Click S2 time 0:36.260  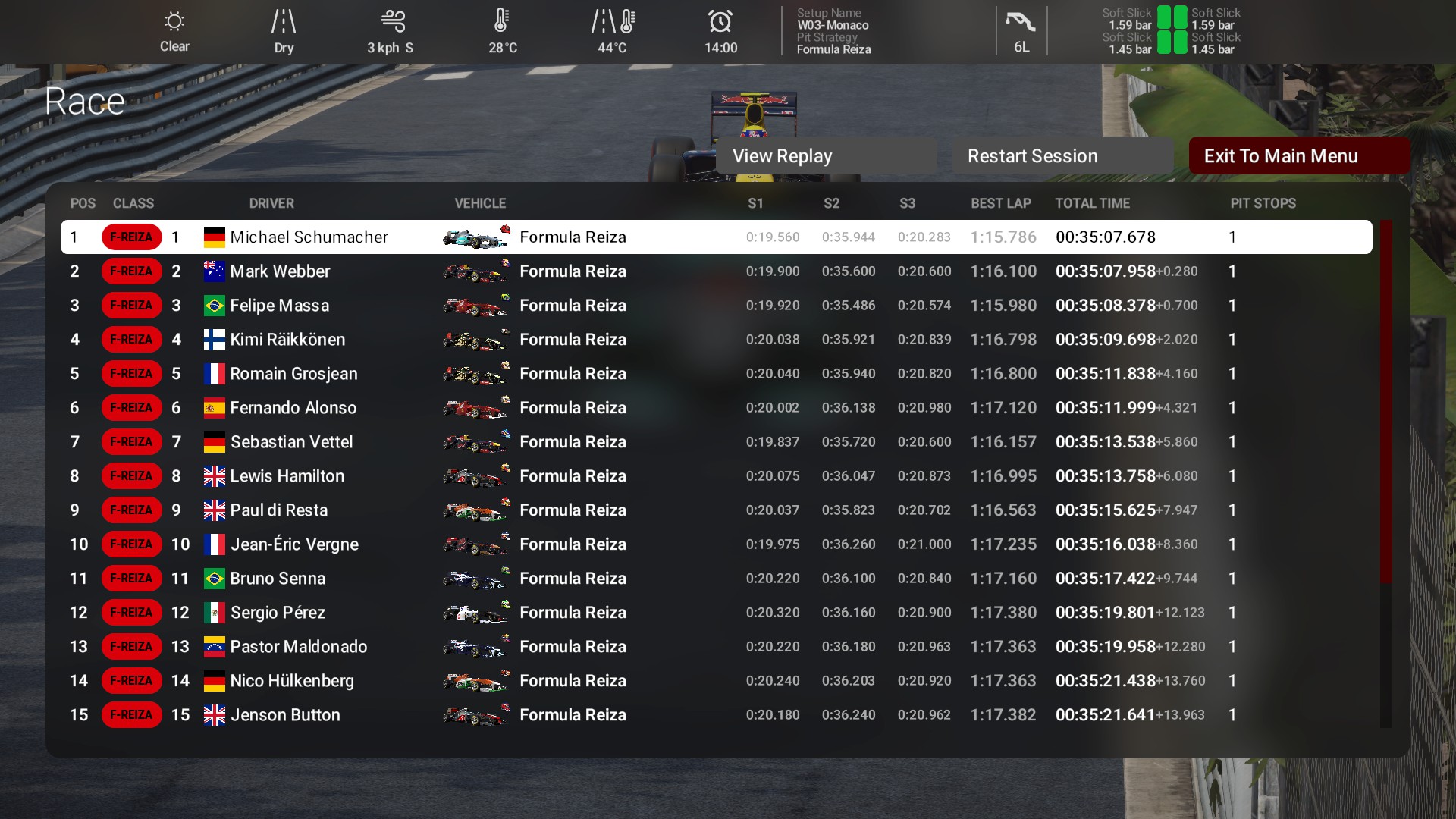(849, 544)
